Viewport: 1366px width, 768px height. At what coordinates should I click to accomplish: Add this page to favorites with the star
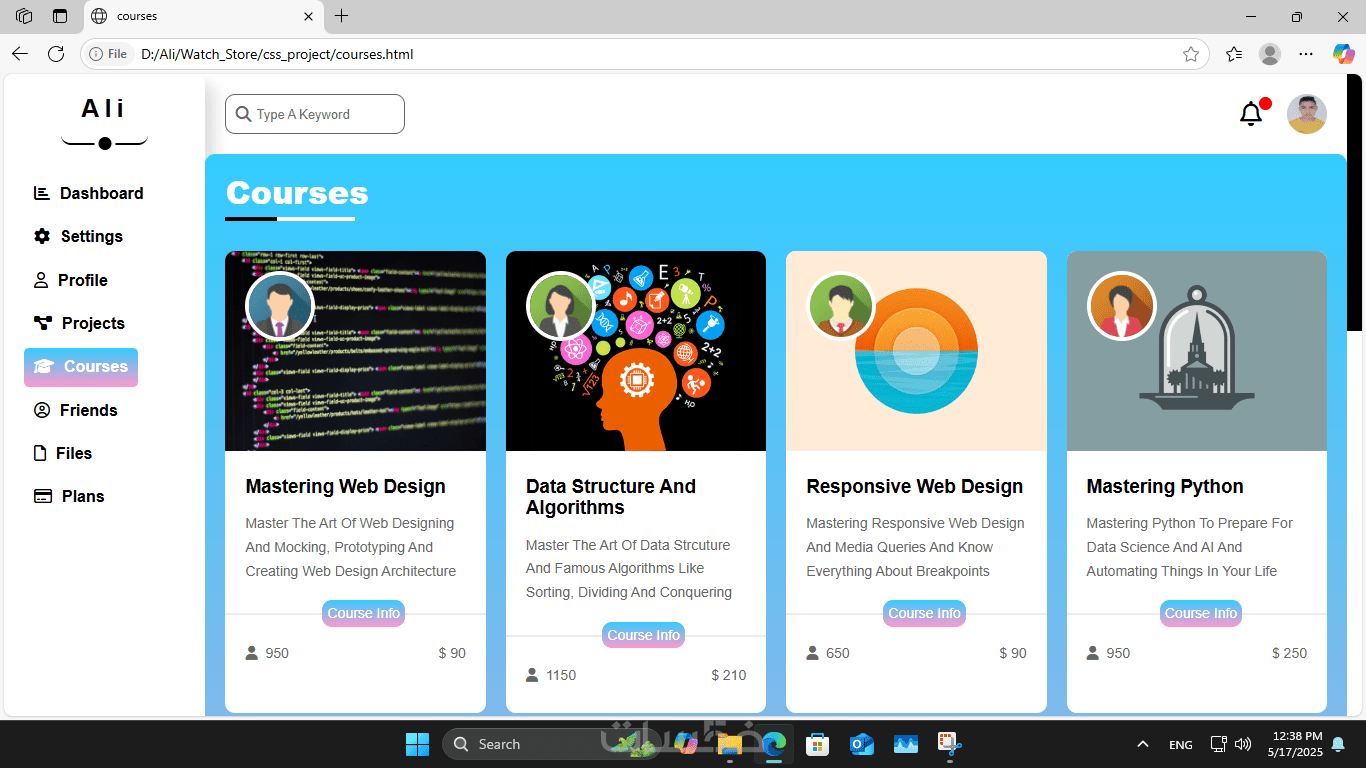[1190, 54]
